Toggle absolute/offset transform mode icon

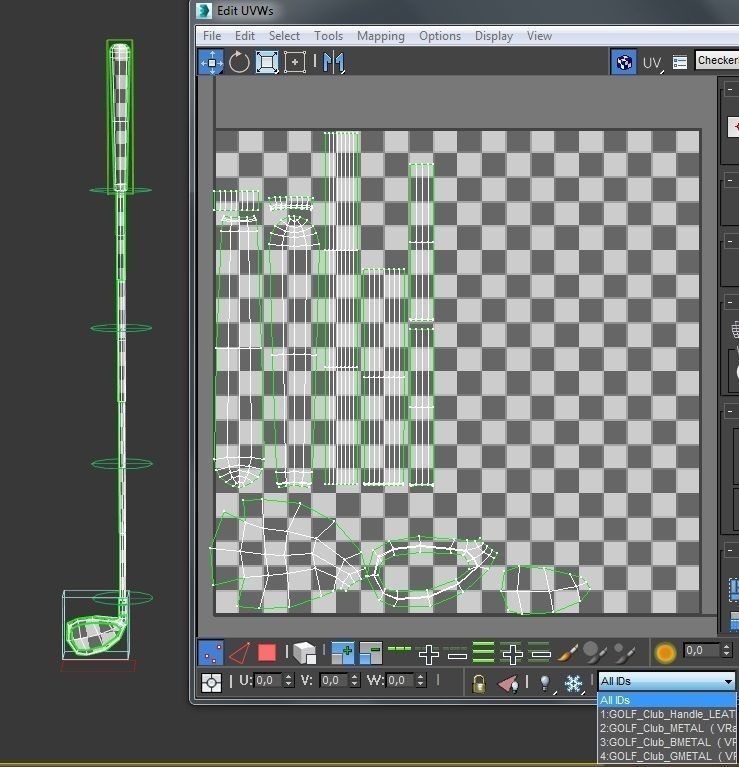[x=211, y=682]
